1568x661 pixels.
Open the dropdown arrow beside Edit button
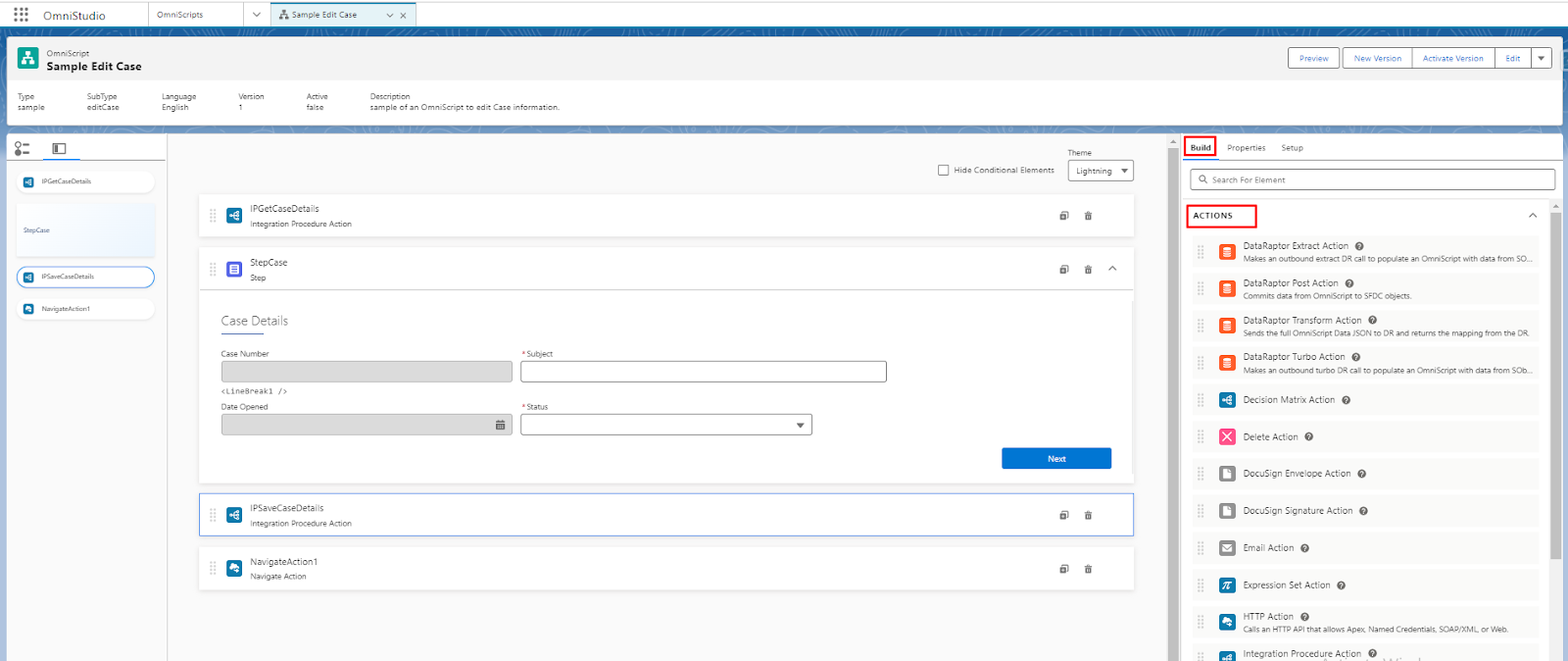[1542, 58]
